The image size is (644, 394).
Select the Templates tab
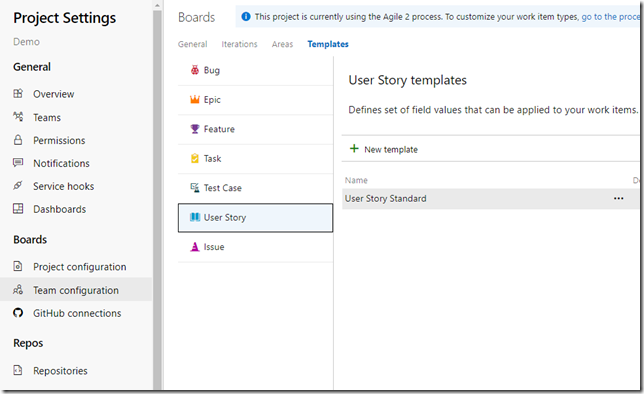[x=328, y=44]
